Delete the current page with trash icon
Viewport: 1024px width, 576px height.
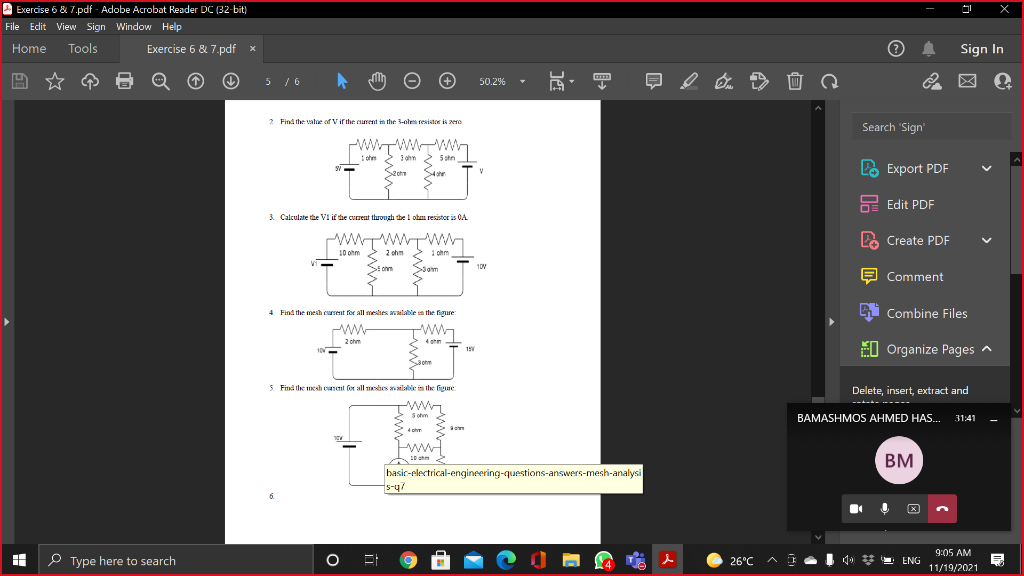coord(794,81)
